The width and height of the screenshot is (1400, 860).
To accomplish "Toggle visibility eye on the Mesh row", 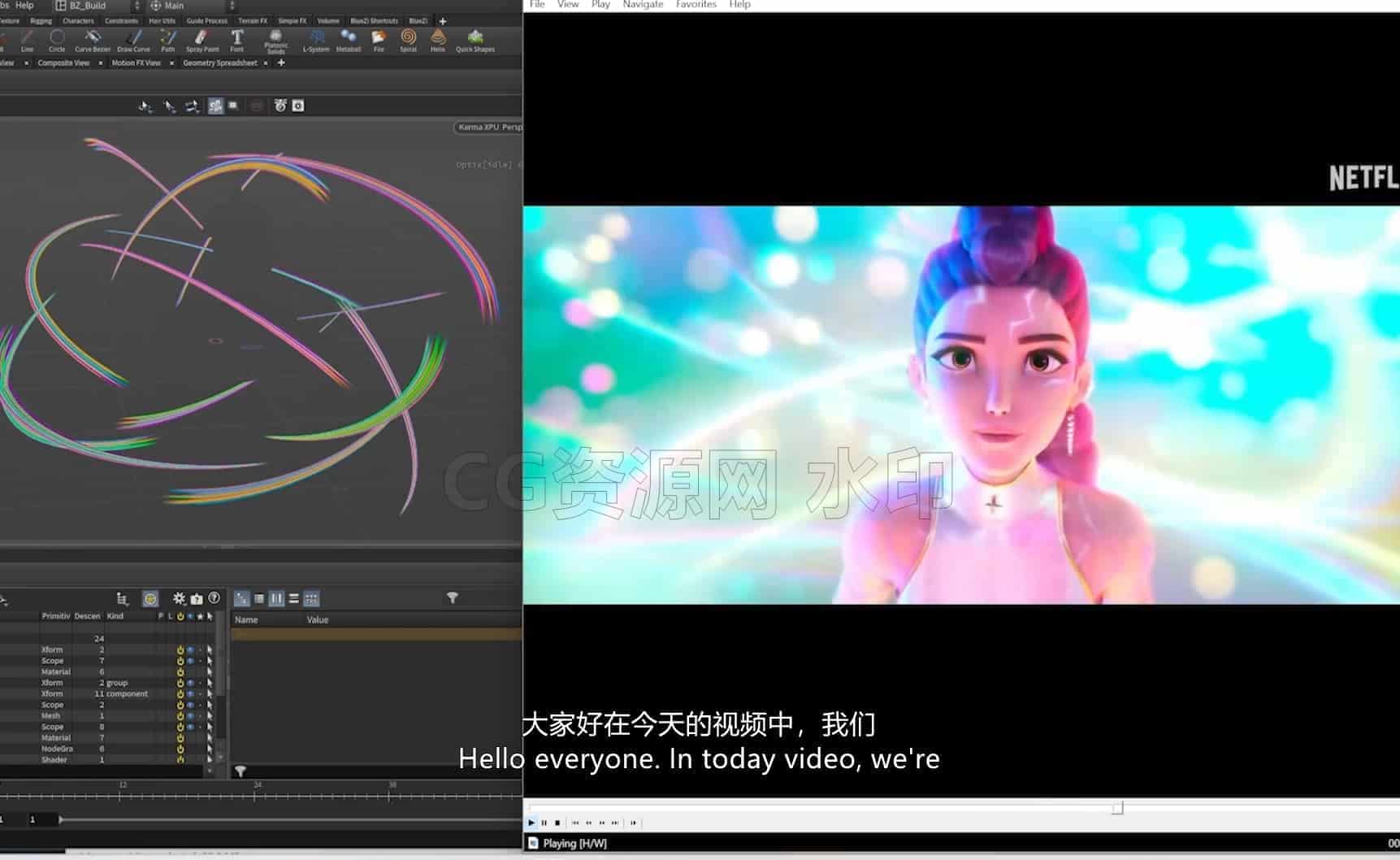I will point(190,716).
